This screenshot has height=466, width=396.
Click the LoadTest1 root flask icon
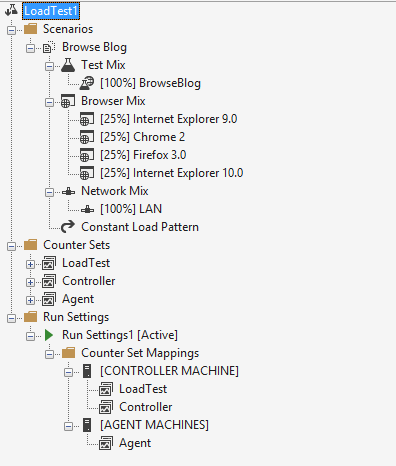[12, 10]
